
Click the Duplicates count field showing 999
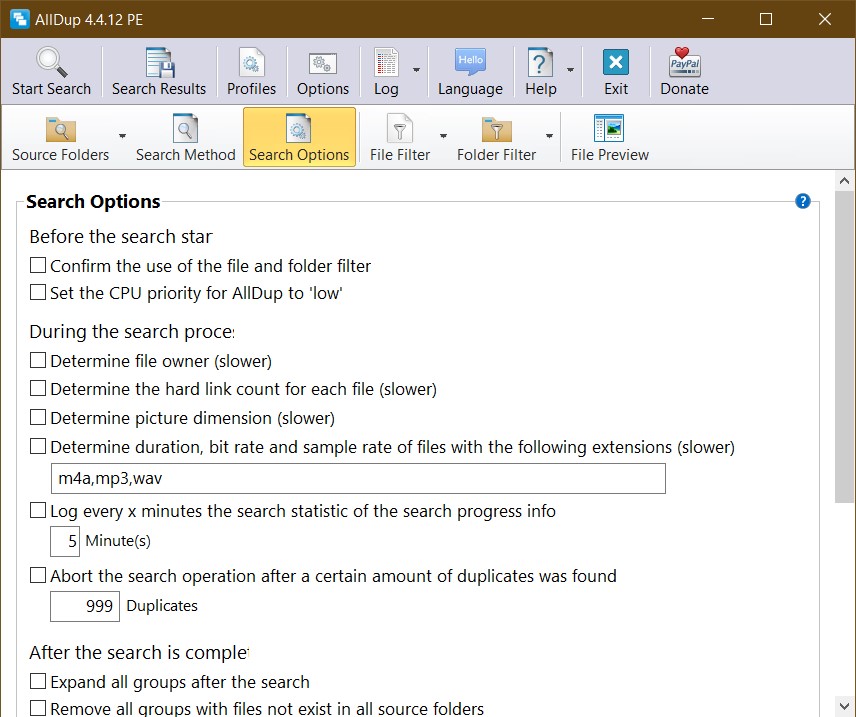(x=85, y=606)
